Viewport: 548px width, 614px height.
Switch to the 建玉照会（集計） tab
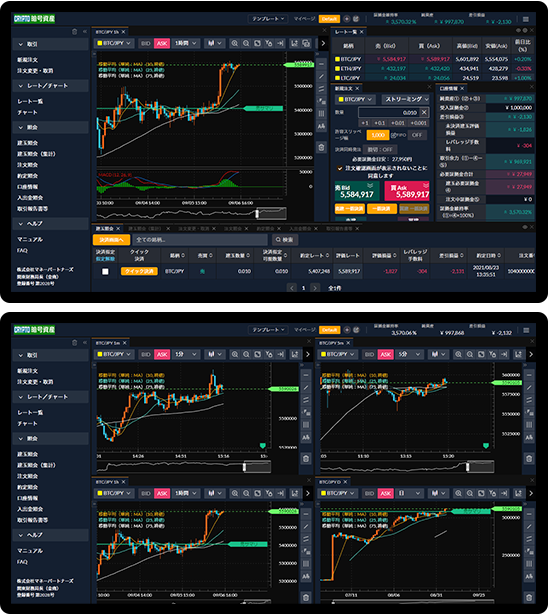click(147, 228)
